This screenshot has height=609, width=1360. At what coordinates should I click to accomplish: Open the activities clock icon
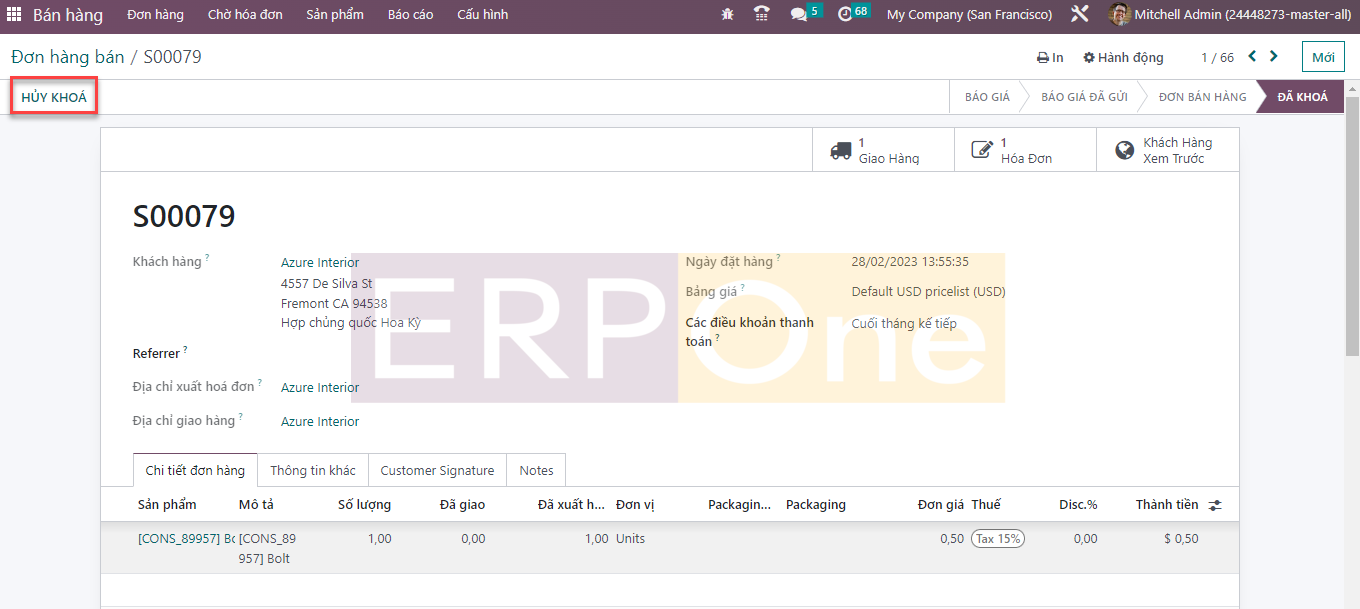tap(845, 15)
